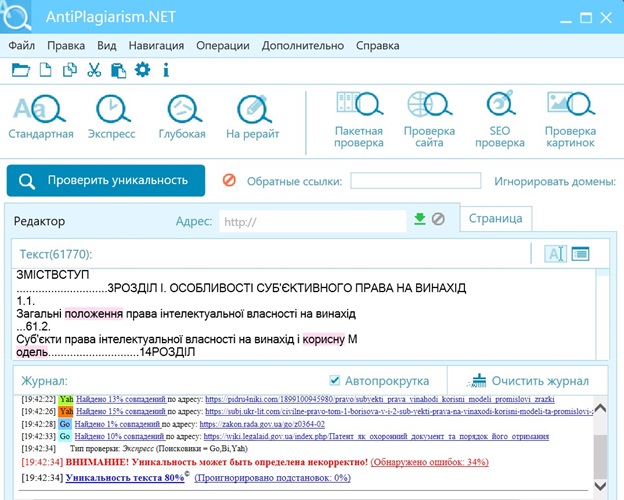Open the zakon.rada.gov.ua result link

pos(262,424)
